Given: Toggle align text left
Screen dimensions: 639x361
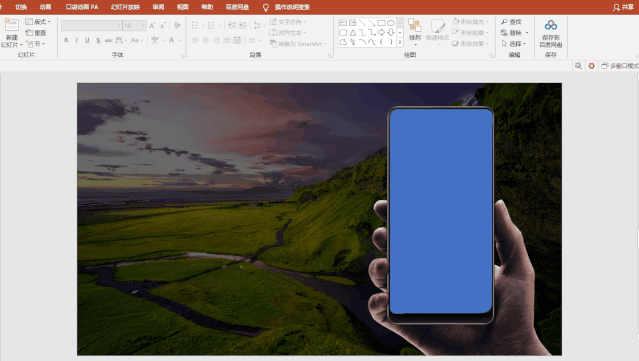Looking at the screenshot, I should click(195, 40).
